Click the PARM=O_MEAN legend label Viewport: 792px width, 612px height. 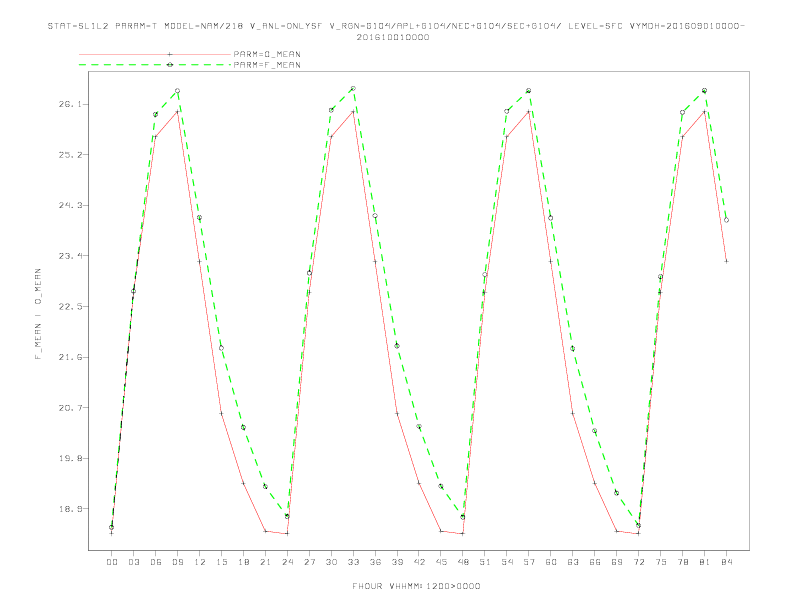[267, 54]
